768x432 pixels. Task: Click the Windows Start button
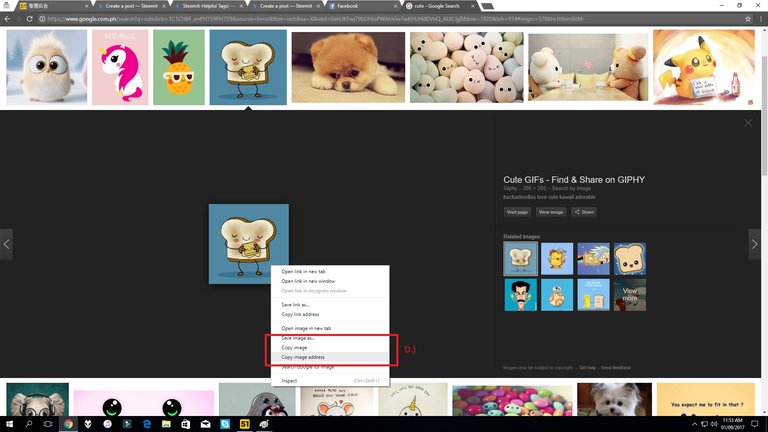8,424
